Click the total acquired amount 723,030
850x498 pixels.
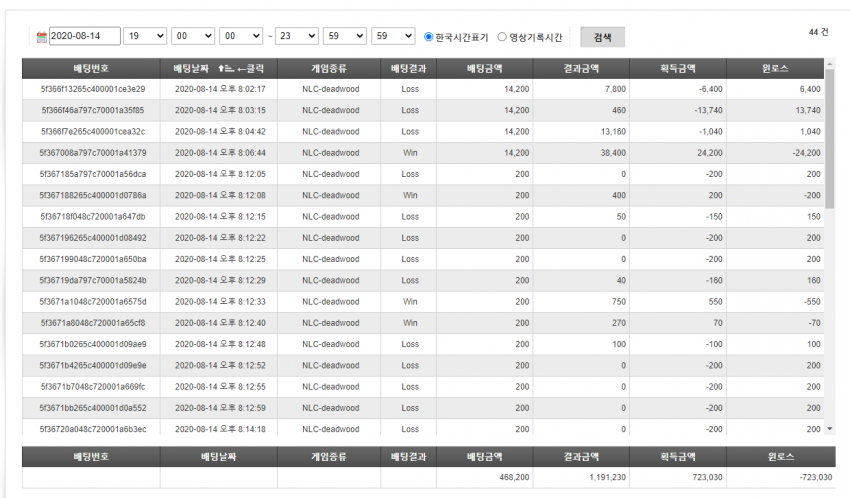point(707,477)
